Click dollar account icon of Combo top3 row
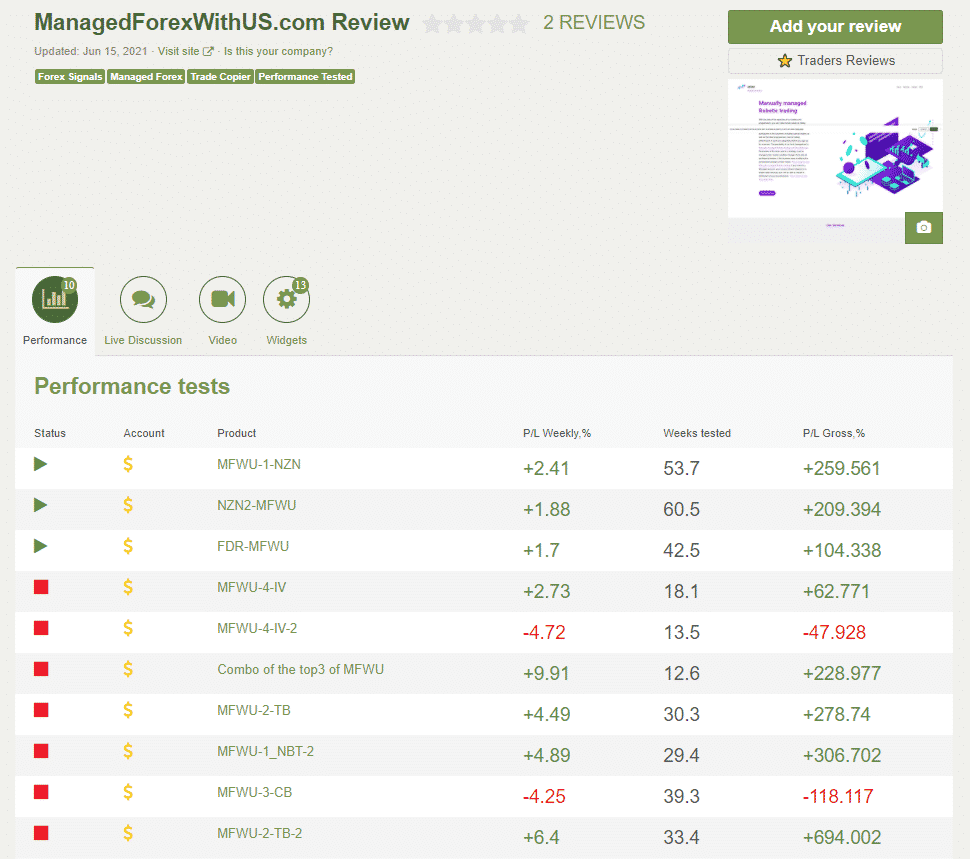Image resolution: width=970 pixels, height=859 pixels. point(128,669)
